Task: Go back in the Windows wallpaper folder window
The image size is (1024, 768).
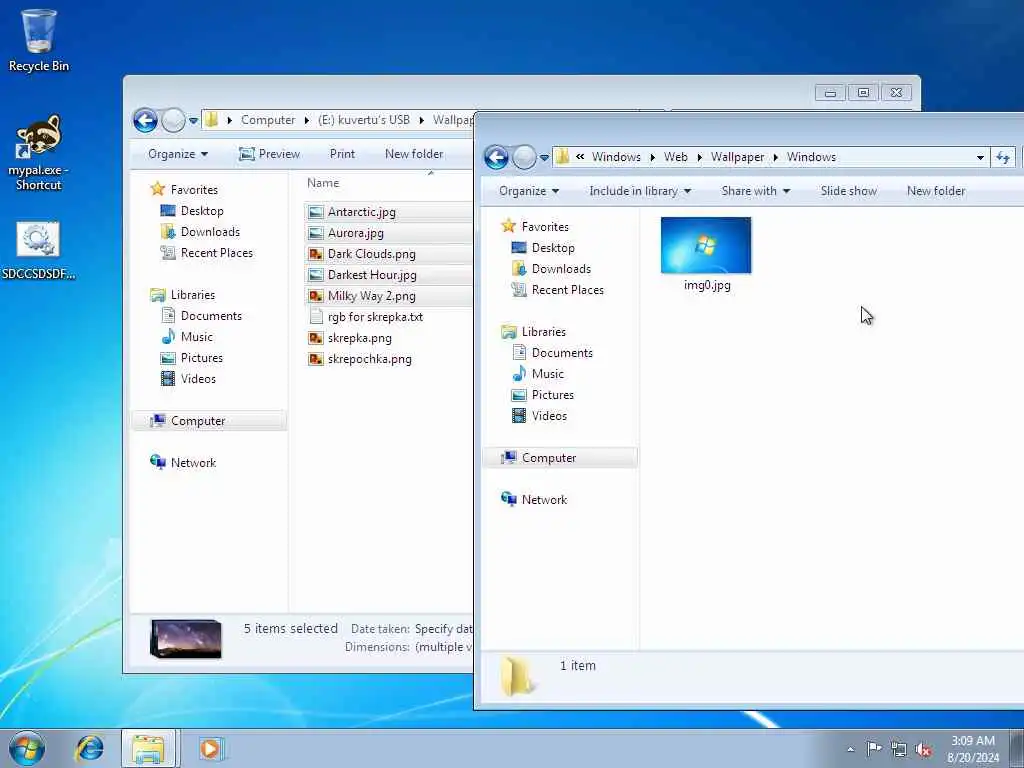Action: tap(496, 157)
